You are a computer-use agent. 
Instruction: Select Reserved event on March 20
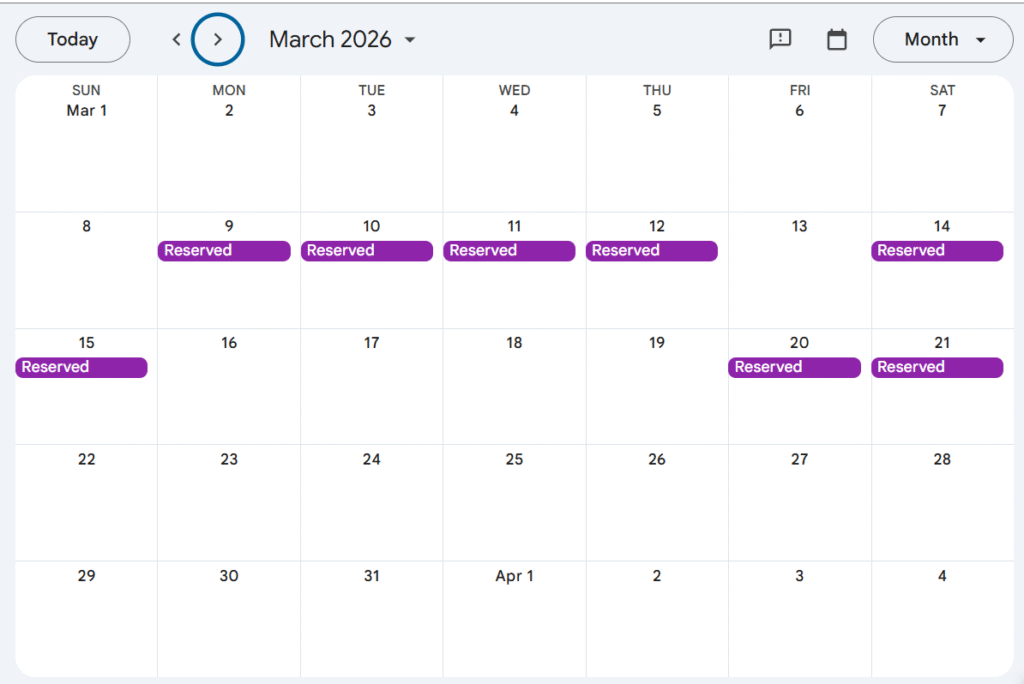(x=794, y=368)
